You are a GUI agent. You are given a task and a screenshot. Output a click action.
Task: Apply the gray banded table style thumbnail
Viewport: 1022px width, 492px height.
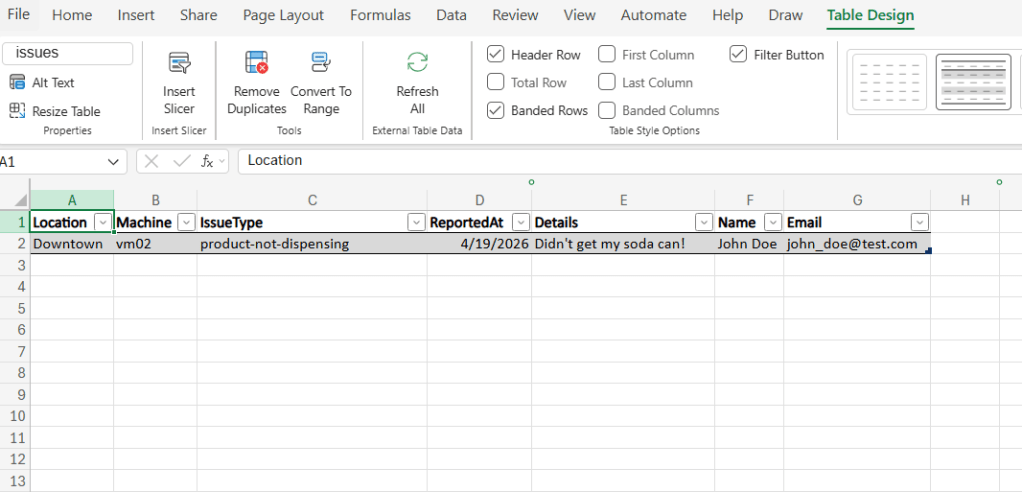[x=974, y=81]
